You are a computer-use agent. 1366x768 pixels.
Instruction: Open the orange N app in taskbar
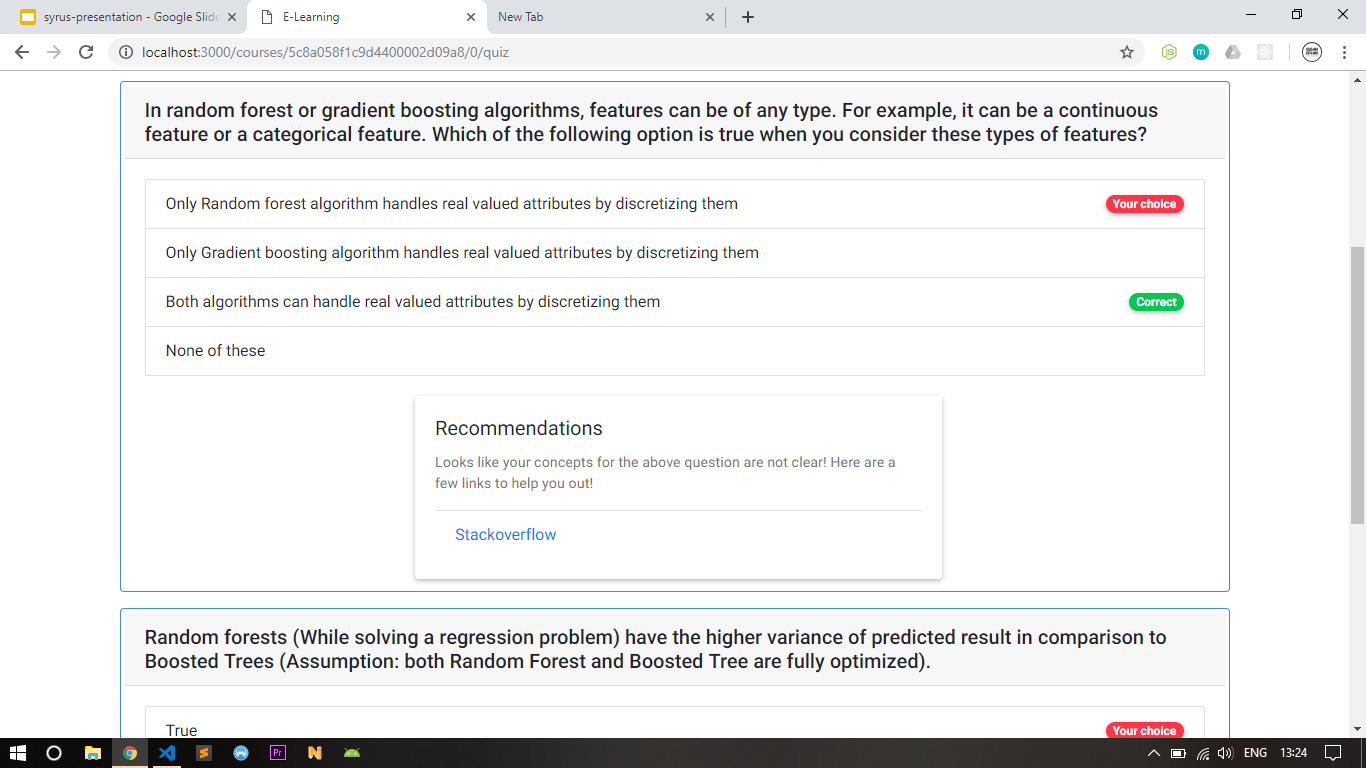315,753
